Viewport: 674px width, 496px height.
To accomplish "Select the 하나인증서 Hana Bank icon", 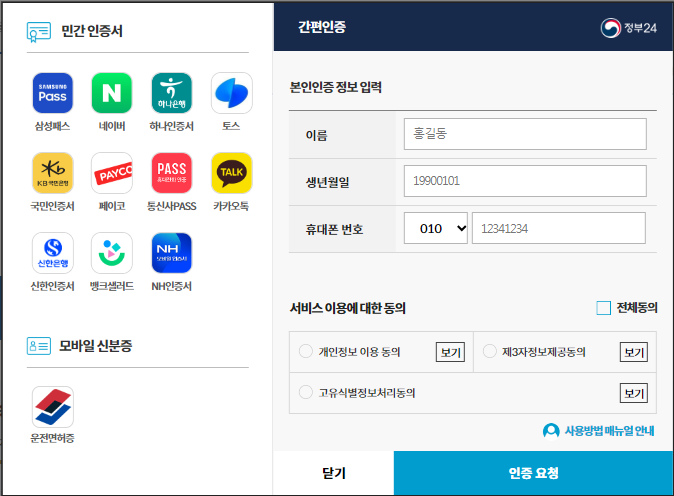I will point(172,93).
